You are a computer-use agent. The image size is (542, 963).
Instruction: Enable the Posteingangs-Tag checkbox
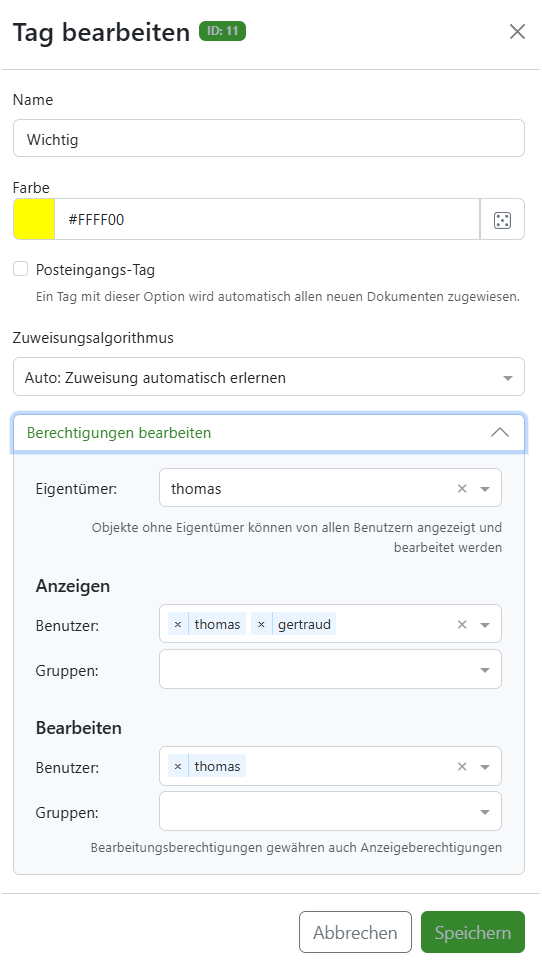[21, 269]
